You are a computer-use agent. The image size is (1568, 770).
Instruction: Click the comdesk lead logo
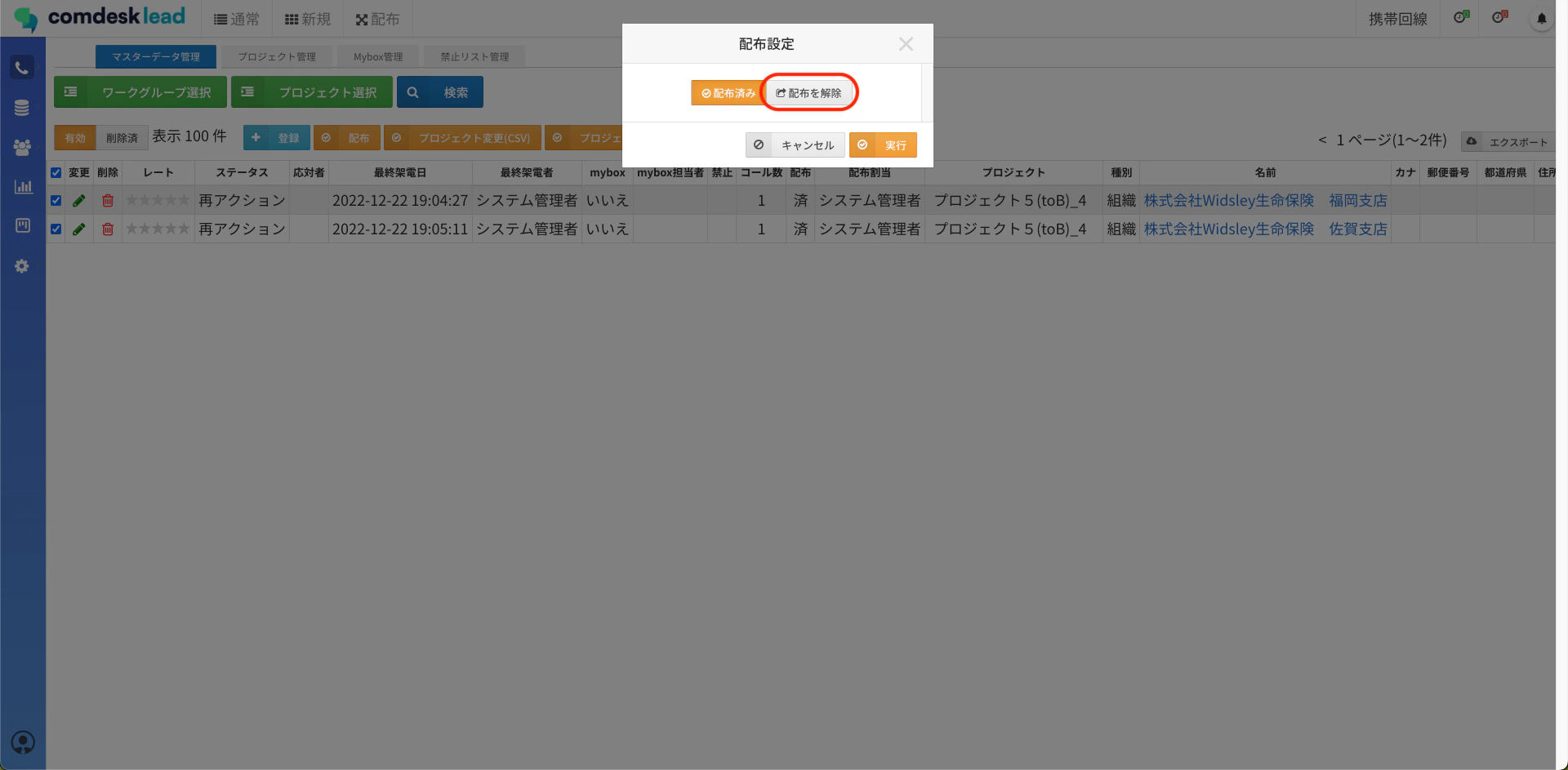100,18
